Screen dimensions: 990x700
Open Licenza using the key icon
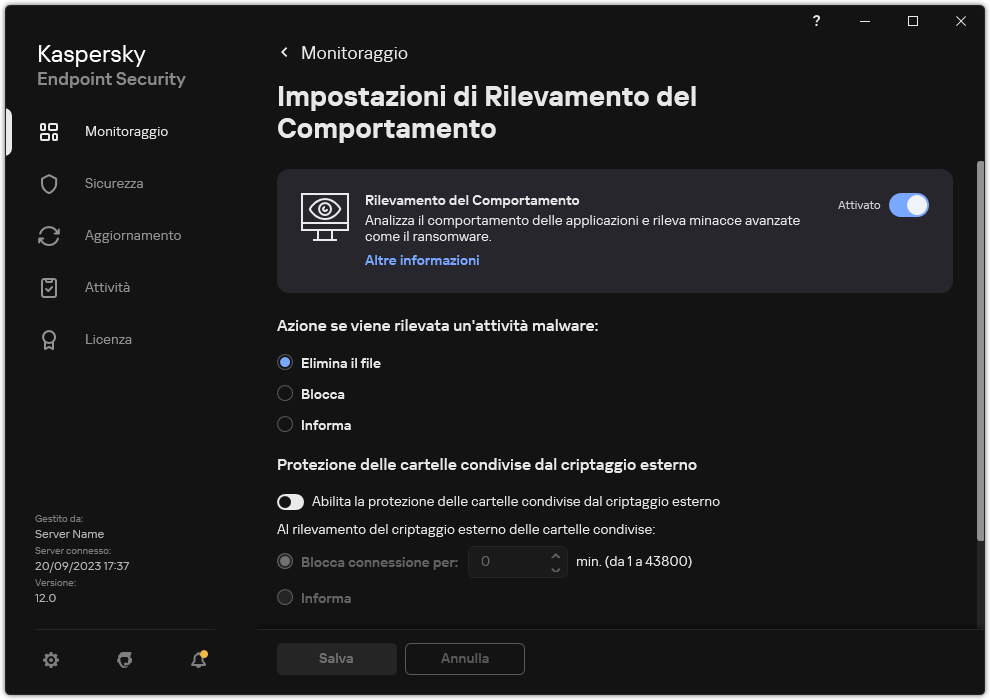click(x=49, y=339)
